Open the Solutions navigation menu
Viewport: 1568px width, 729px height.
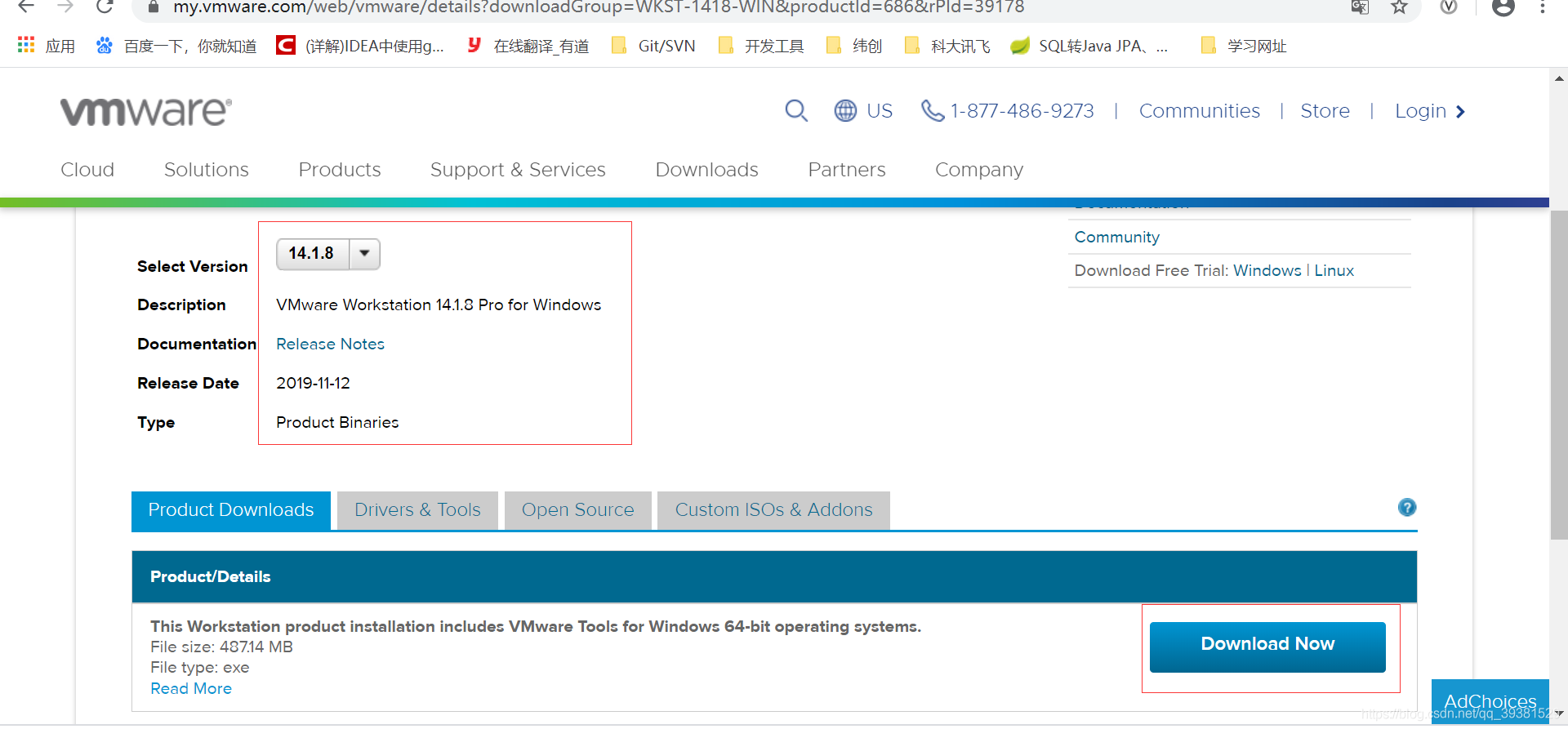[207, 170]
